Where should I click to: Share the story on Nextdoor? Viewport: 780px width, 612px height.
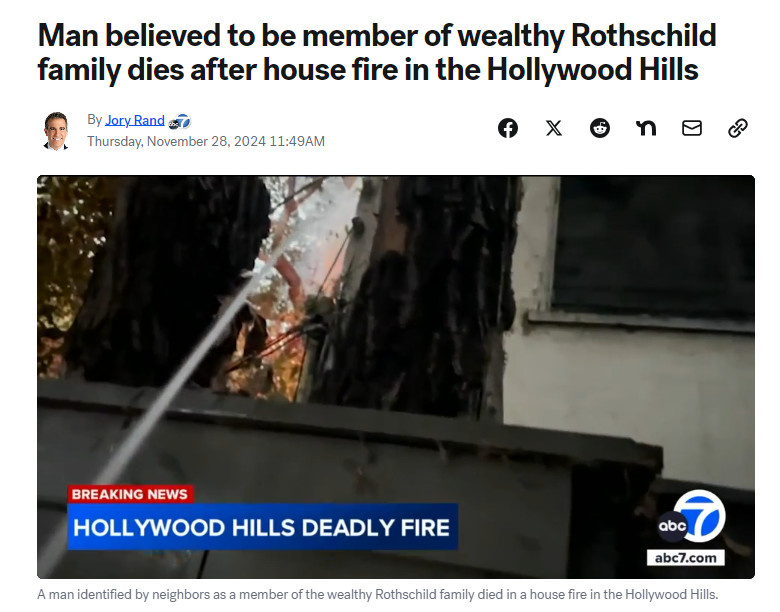[x=646, y=128]
